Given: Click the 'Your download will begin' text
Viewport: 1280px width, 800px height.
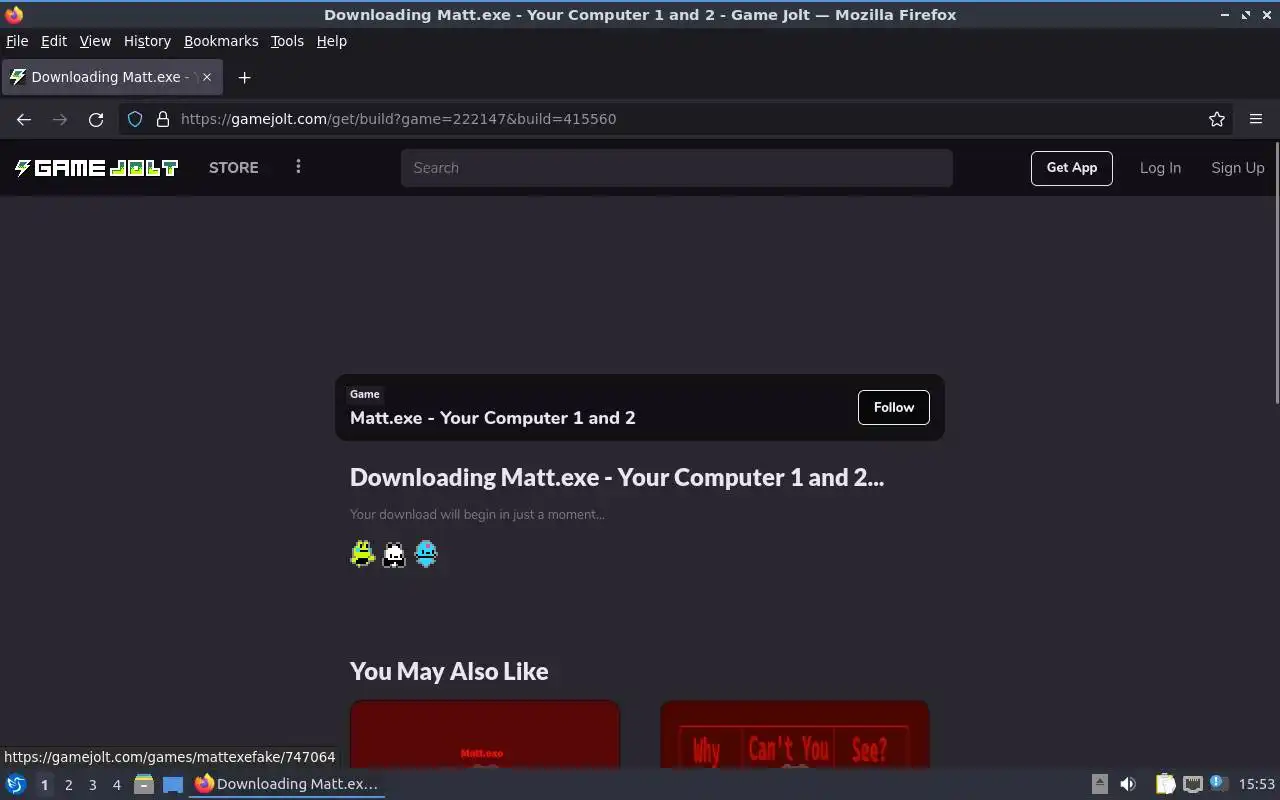Looking at the screenshot, I should [x=477, y=514].
